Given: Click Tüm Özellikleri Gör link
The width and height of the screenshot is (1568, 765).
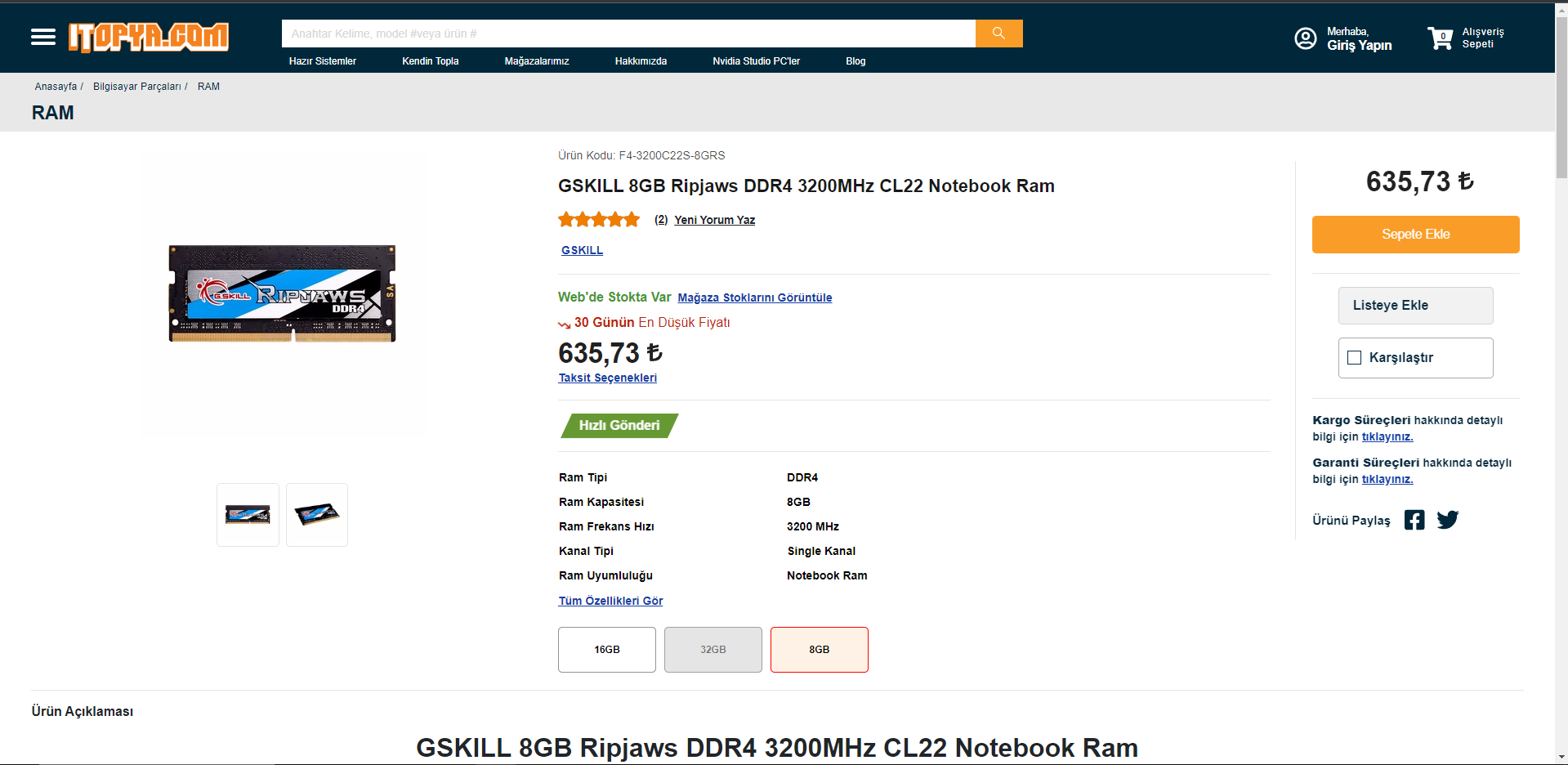Looking at the screenshot, I should coord(611,601).
